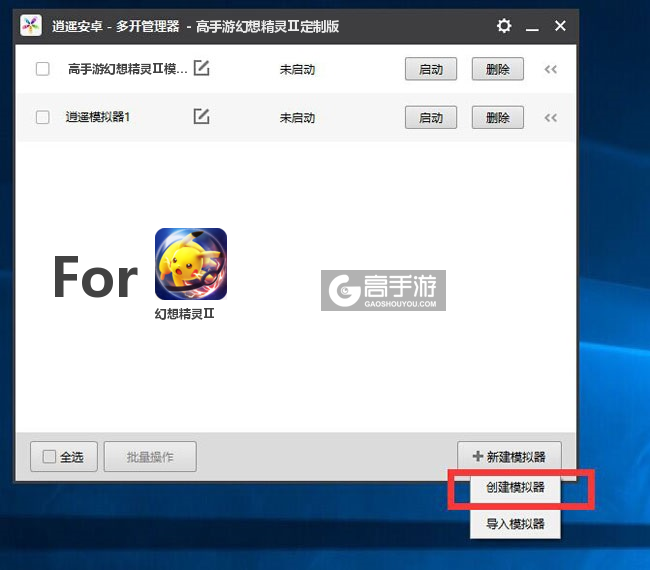This screenshot has width=650, height=570.
Task: Click the 幻想精灵II caption under game icon
Action: point(184,314)
